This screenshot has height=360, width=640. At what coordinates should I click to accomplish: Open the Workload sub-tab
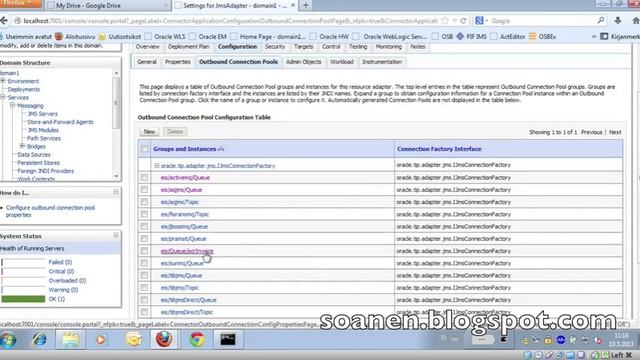coord(342,62)
